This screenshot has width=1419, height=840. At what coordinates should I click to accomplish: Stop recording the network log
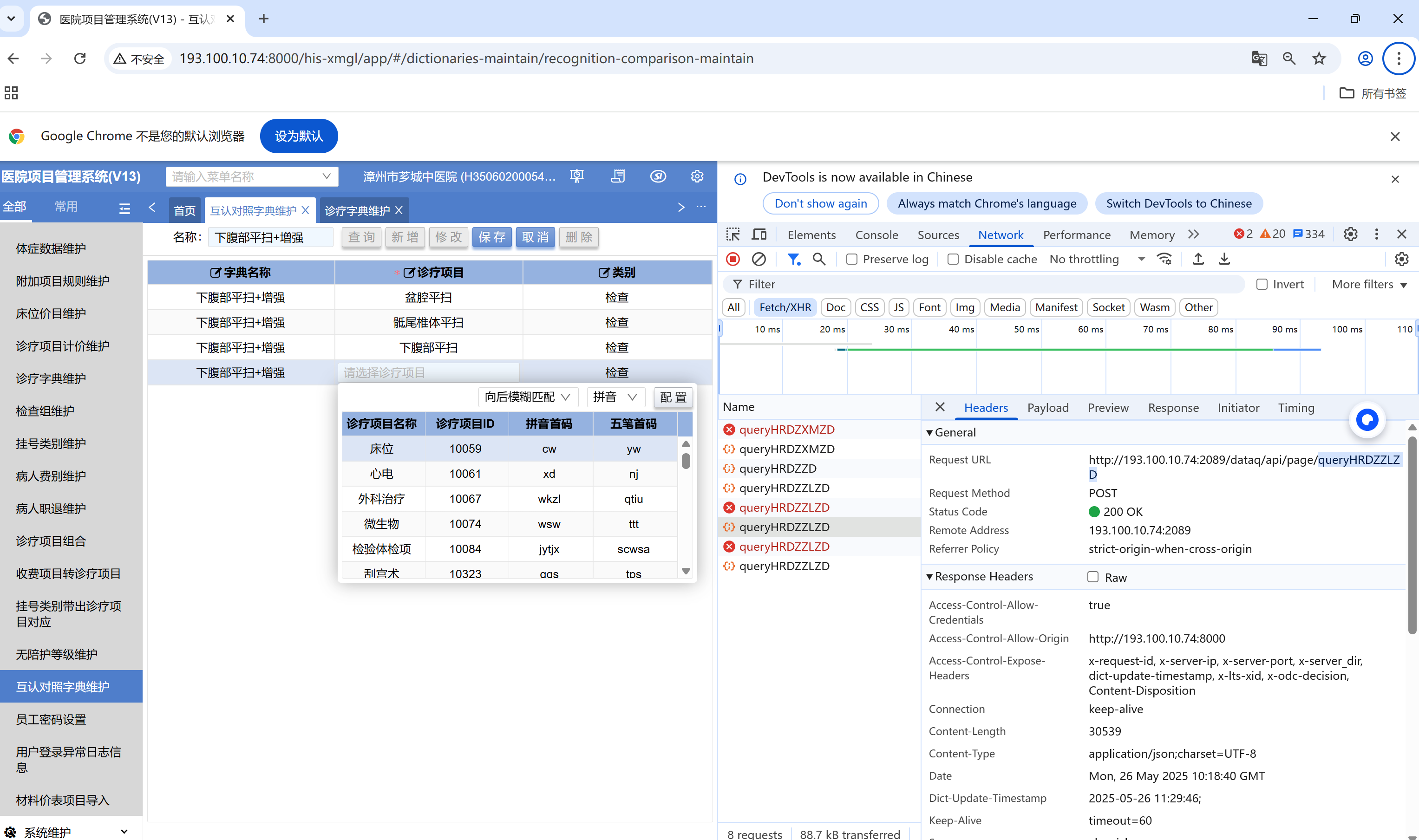tap(732, 259)
